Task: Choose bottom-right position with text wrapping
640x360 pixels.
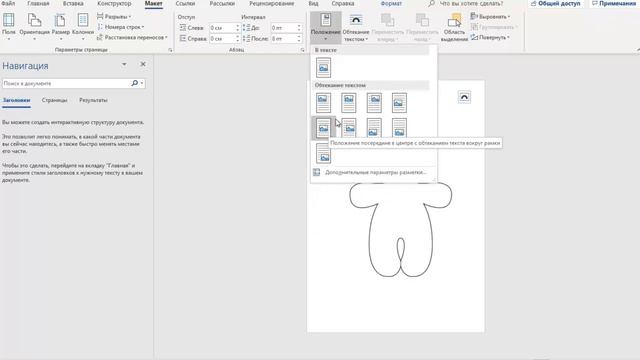Action: 323,153
